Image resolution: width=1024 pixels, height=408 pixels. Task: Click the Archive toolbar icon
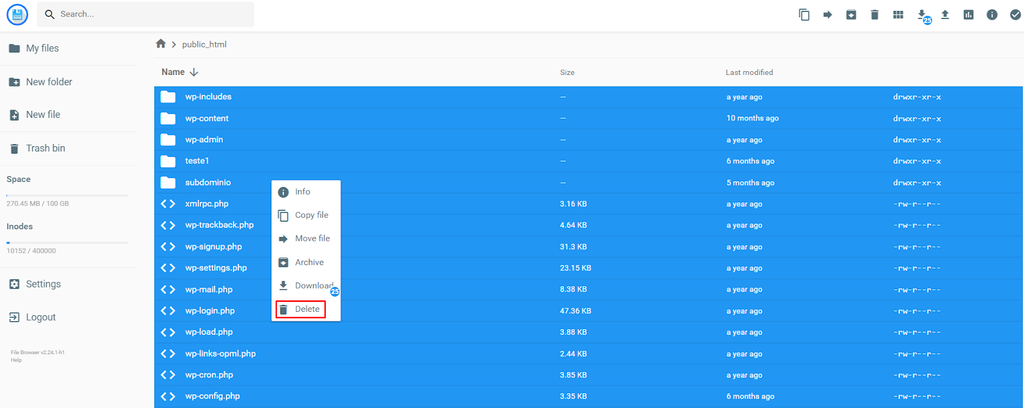click(x=851, y=14)
